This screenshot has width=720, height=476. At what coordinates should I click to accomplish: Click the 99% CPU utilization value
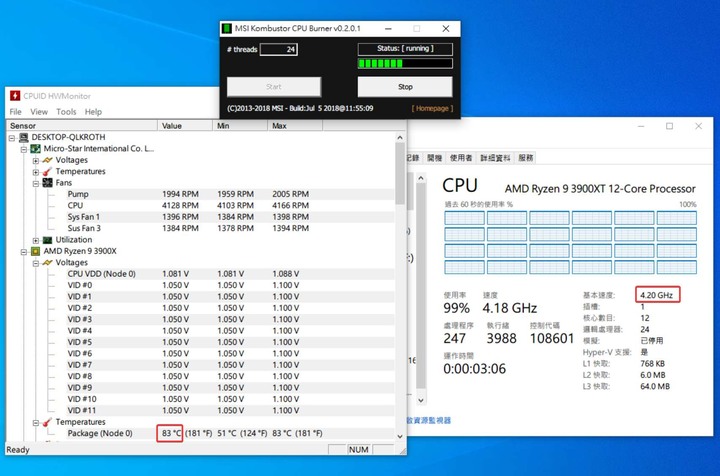[x=456, y=308]
